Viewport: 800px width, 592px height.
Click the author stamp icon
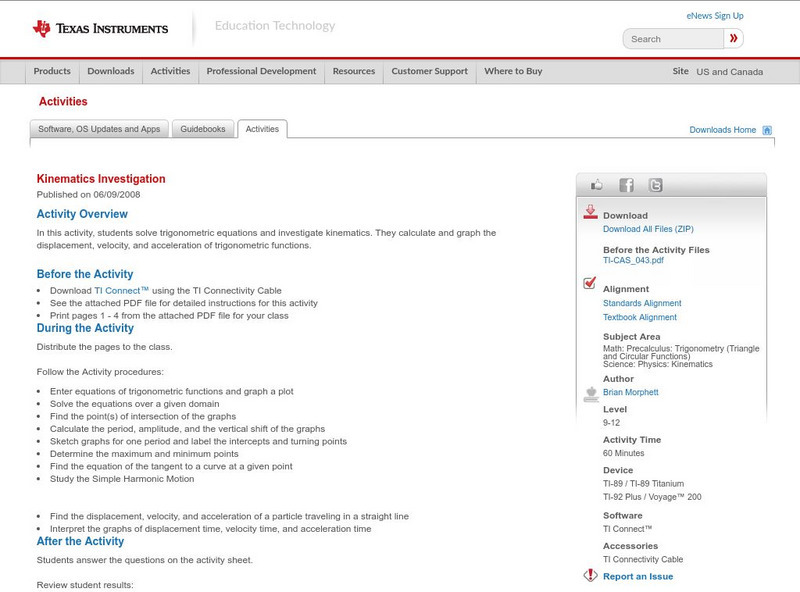(x=591, y=394)
